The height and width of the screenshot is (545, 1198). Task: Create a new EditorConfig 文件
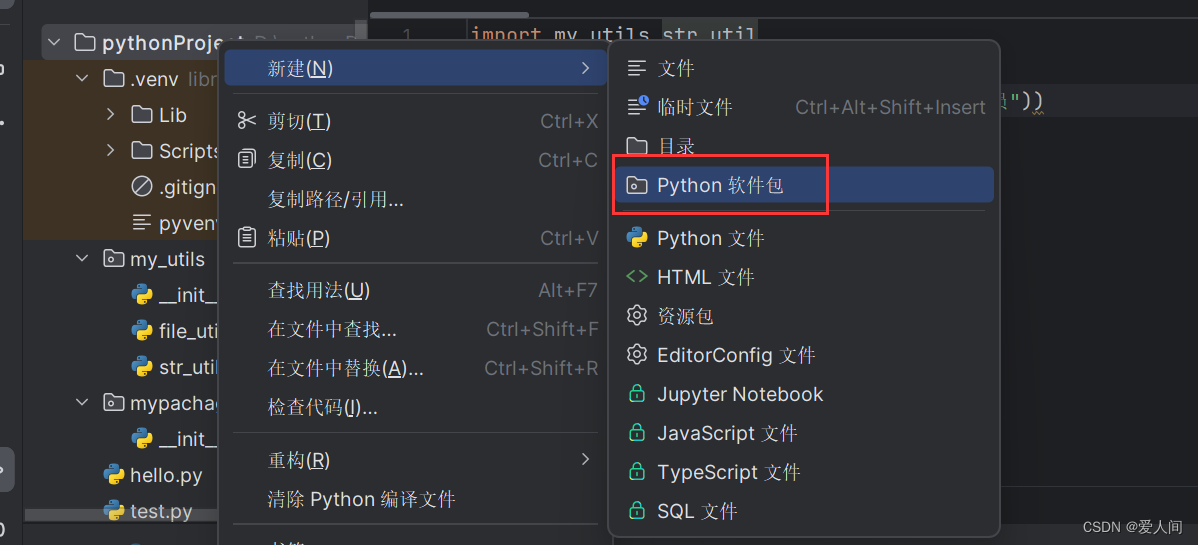(x=804, y=355)
